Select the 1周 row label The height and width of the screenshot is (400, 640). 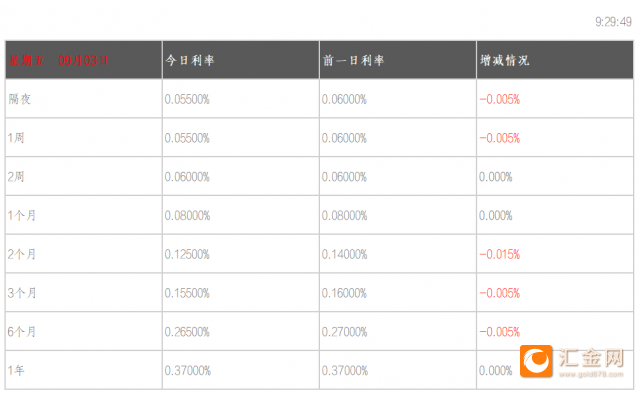(16, 138)
